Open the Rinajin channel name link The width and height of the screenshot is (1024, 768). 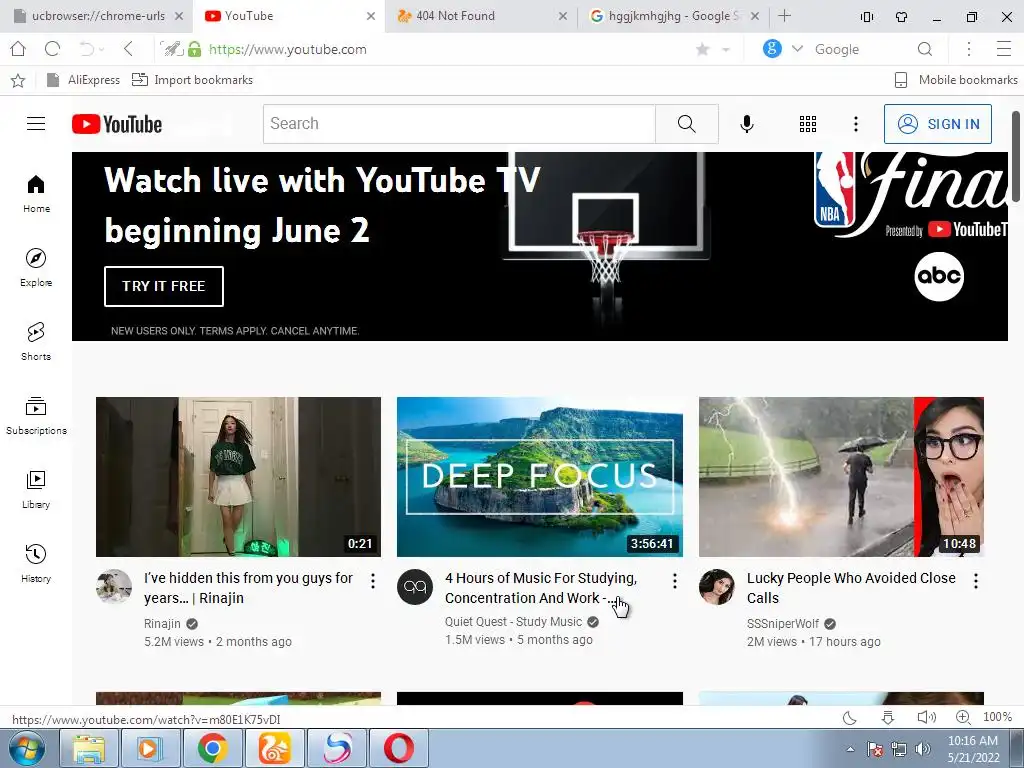click(x=162, y=624)
